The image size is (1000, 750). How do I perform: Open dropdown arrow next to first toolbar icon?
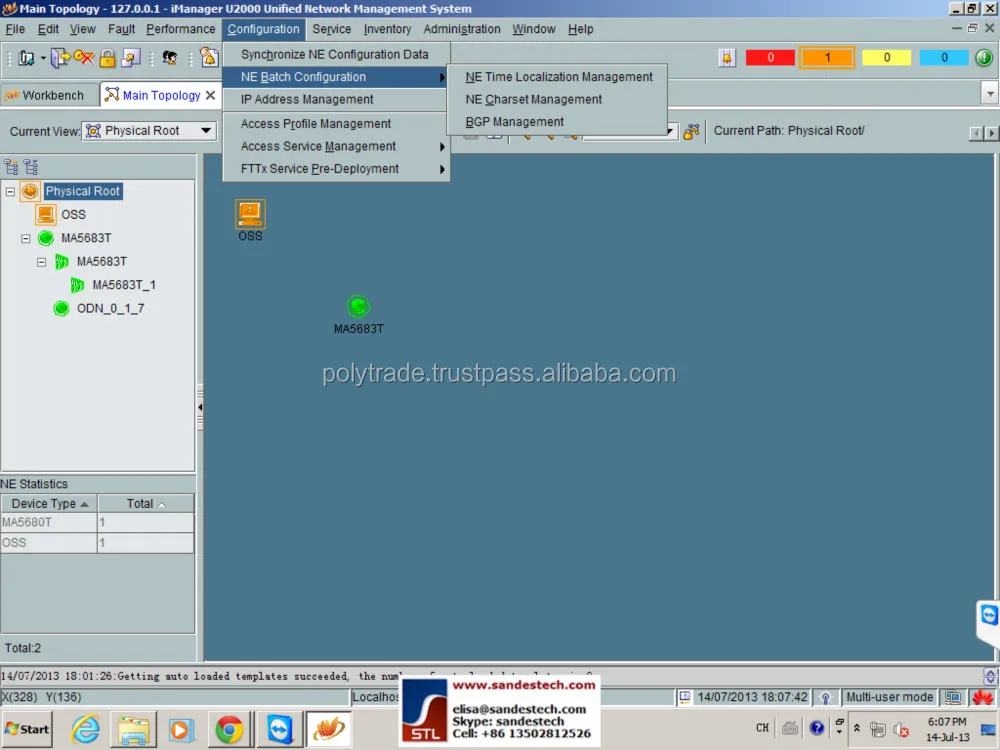43,58
